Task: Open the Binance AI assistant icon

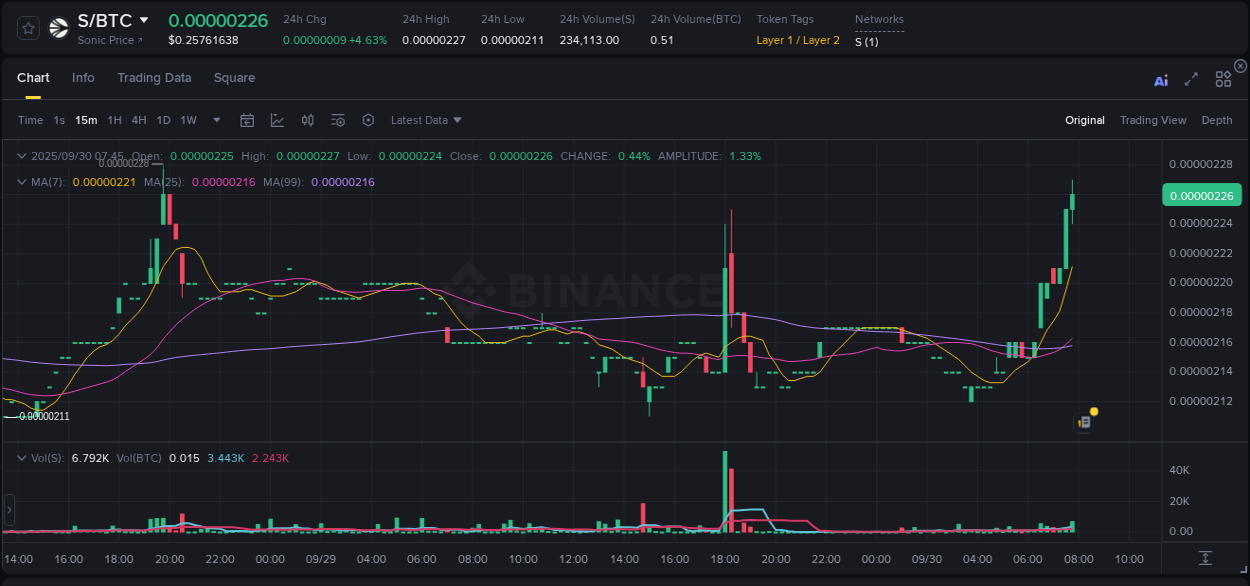Action: [x=1161, y=79]
